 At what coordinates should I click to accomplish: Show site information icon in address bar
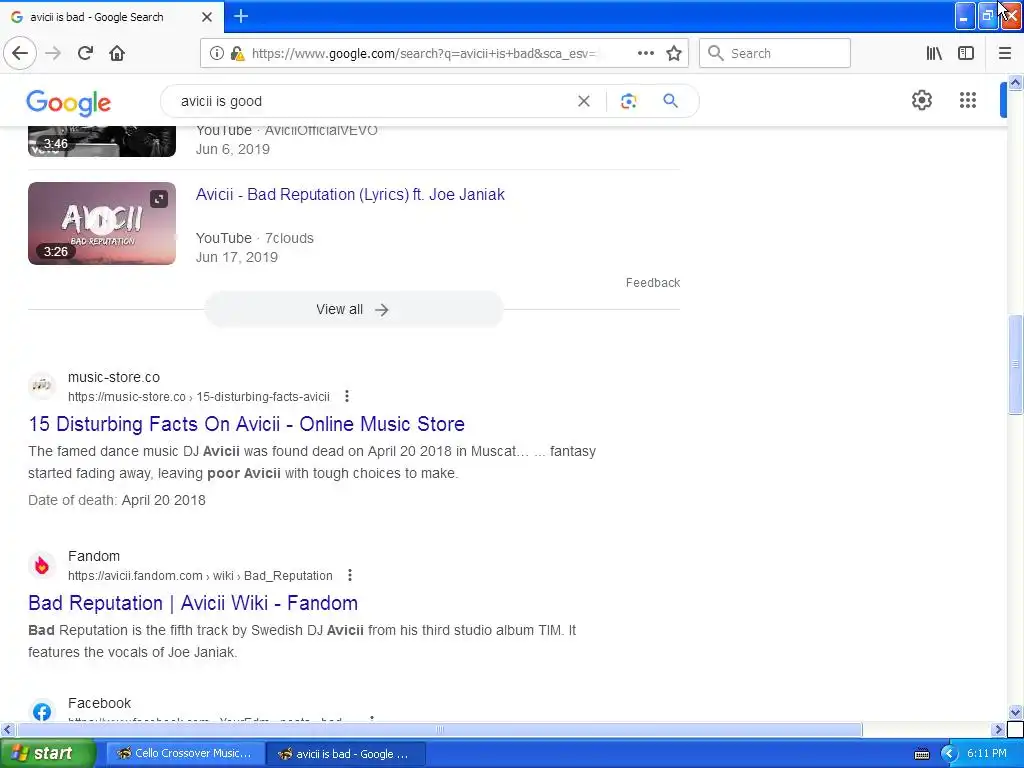216,54
